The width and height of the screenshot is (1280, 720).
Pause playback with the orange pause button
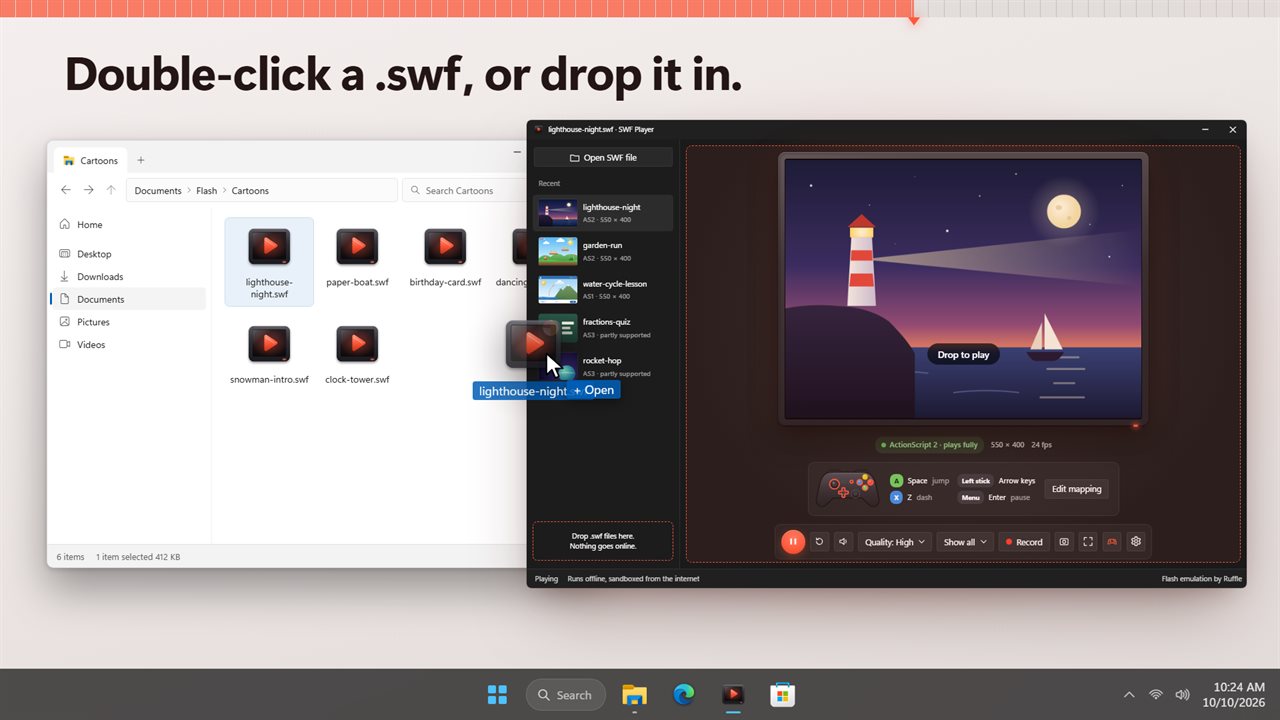[x=792, y=542]
